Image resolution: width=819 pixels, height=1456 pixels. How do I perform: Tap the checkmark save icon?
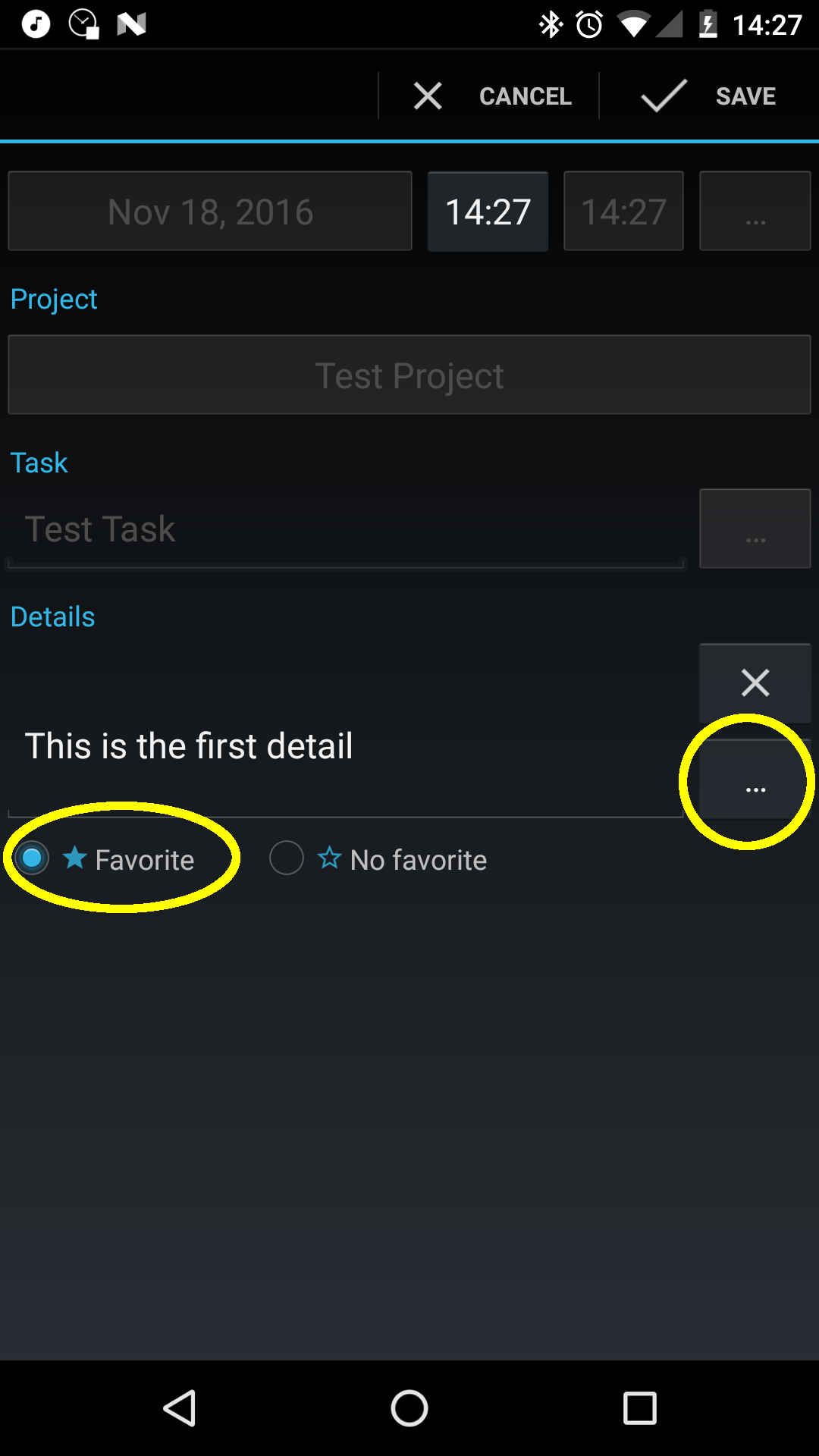664,96
